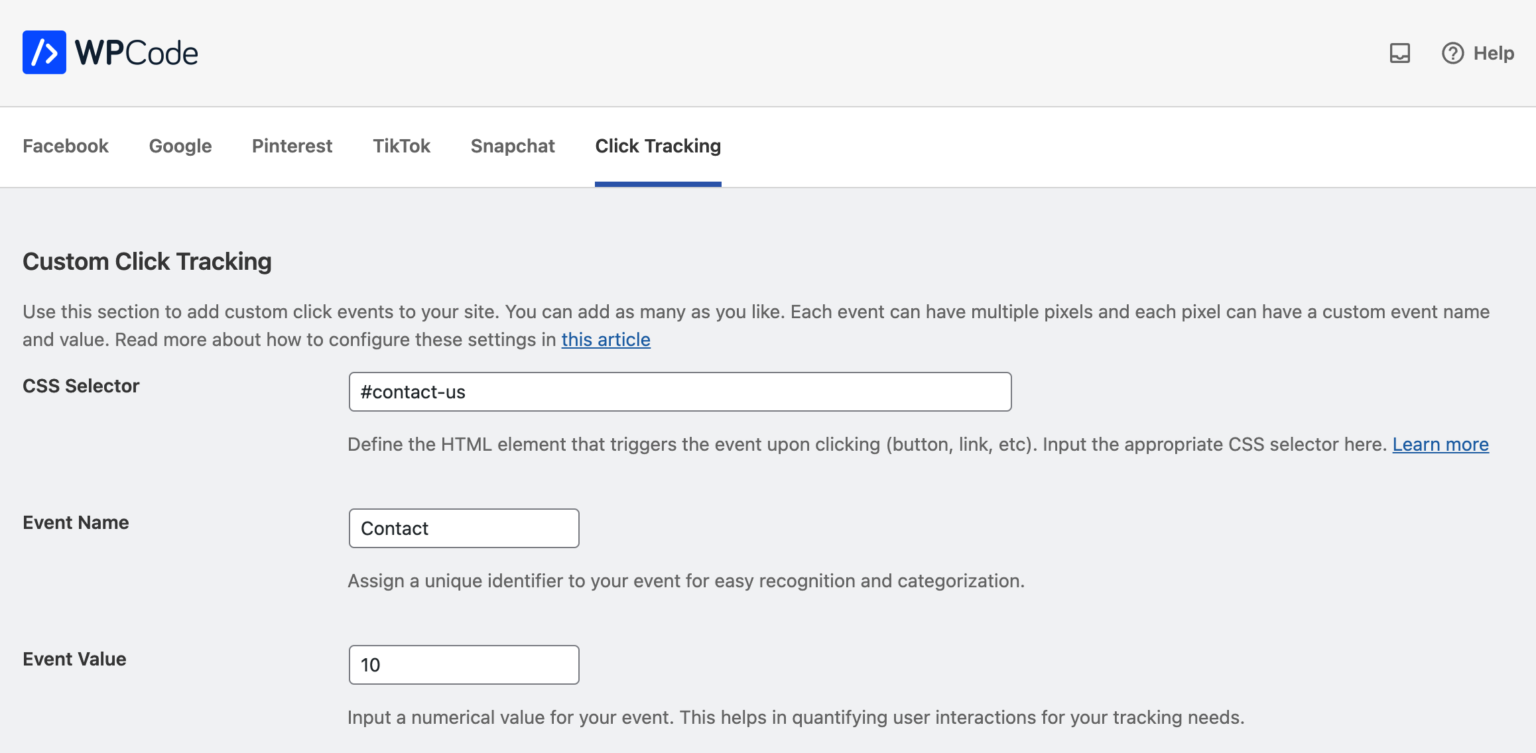Click the "Learn more" link for CSS selectors
1536x753 pixels.
click(x=1440, y=444)
